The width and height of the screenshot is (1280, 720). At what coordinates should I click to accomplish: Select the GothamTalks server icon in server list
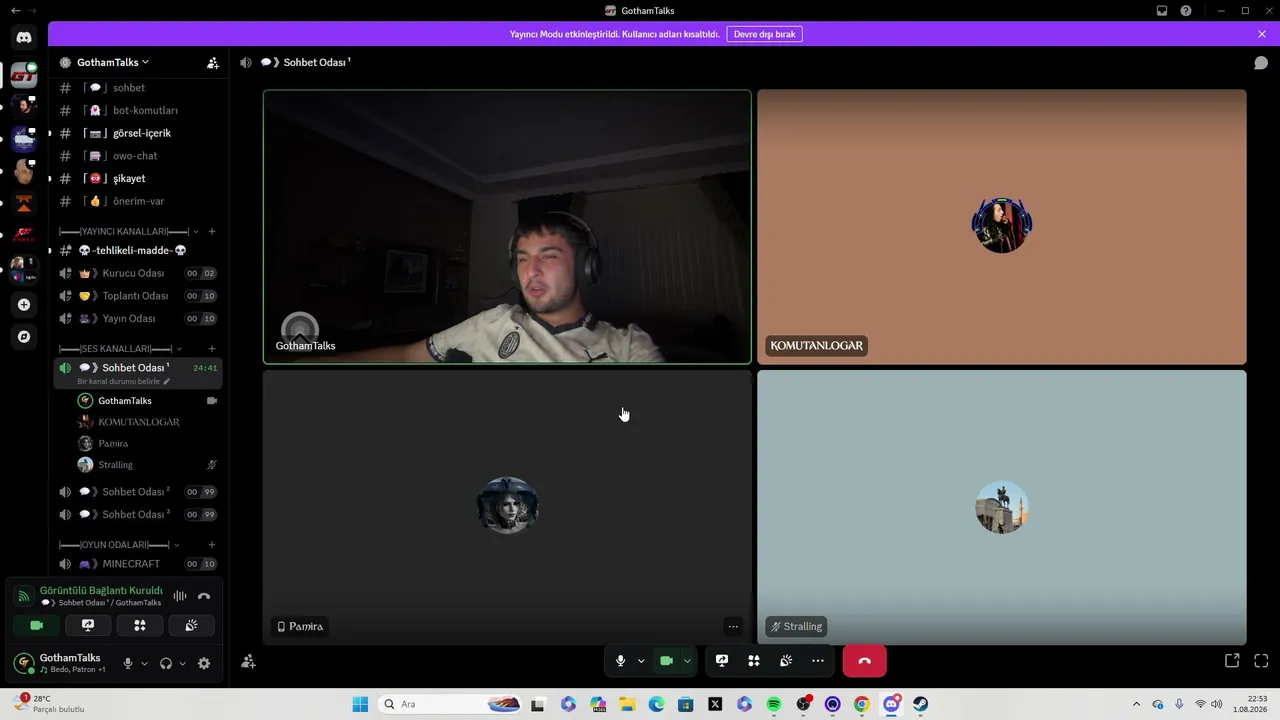coord(24,75)
